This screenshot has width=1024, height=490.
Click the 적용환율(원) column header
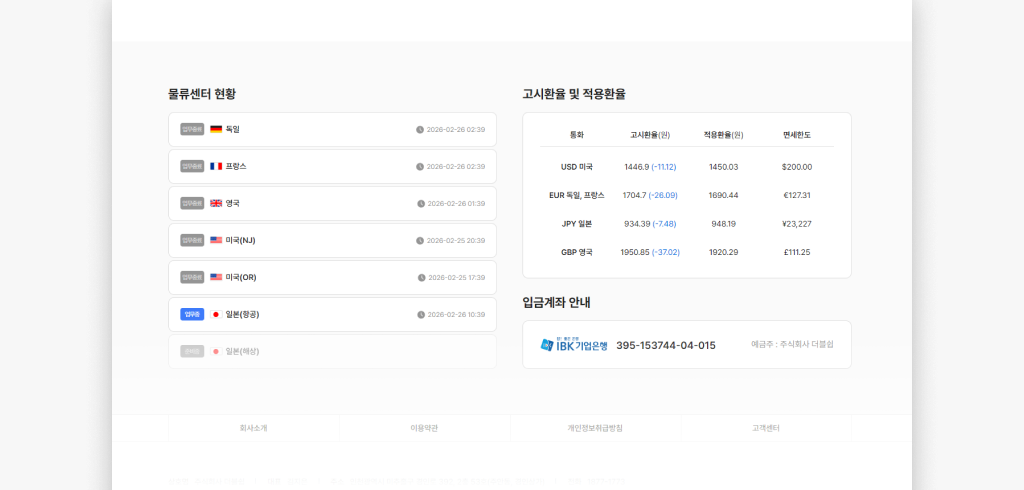724,135
